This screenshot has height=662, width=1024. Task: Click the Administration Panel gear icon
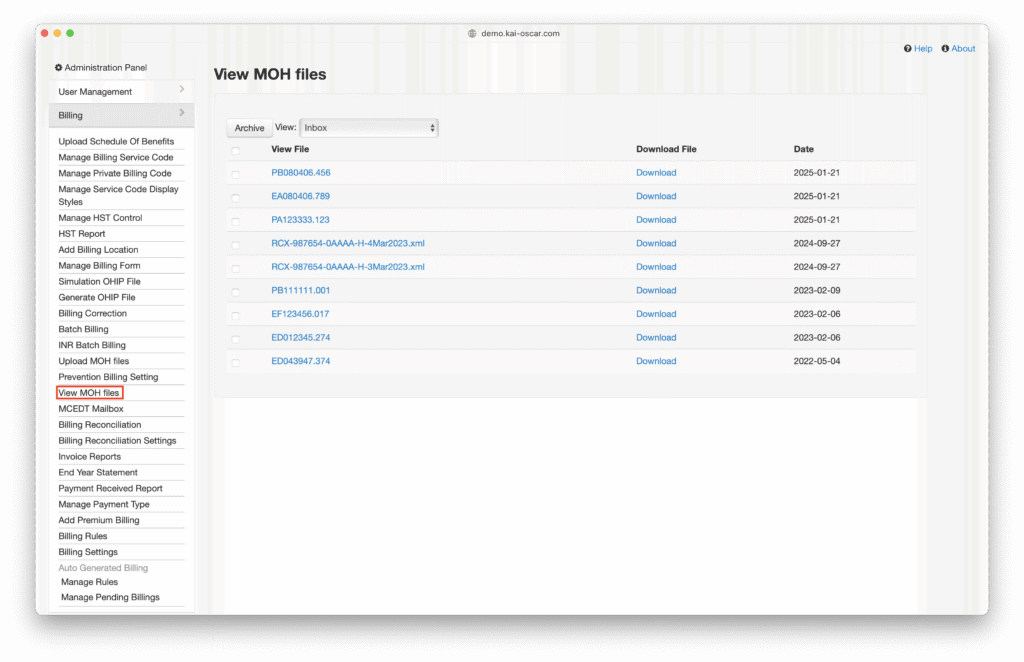pos(59,68)
